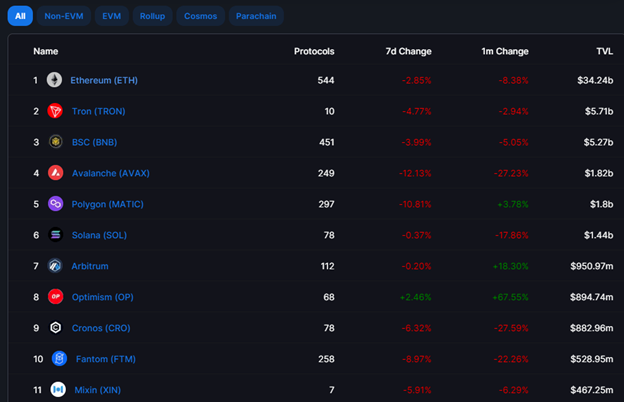Open the Polygon (MATIC) chain link
This screenshot has height=402, width=624.
[x=107, y=204]
